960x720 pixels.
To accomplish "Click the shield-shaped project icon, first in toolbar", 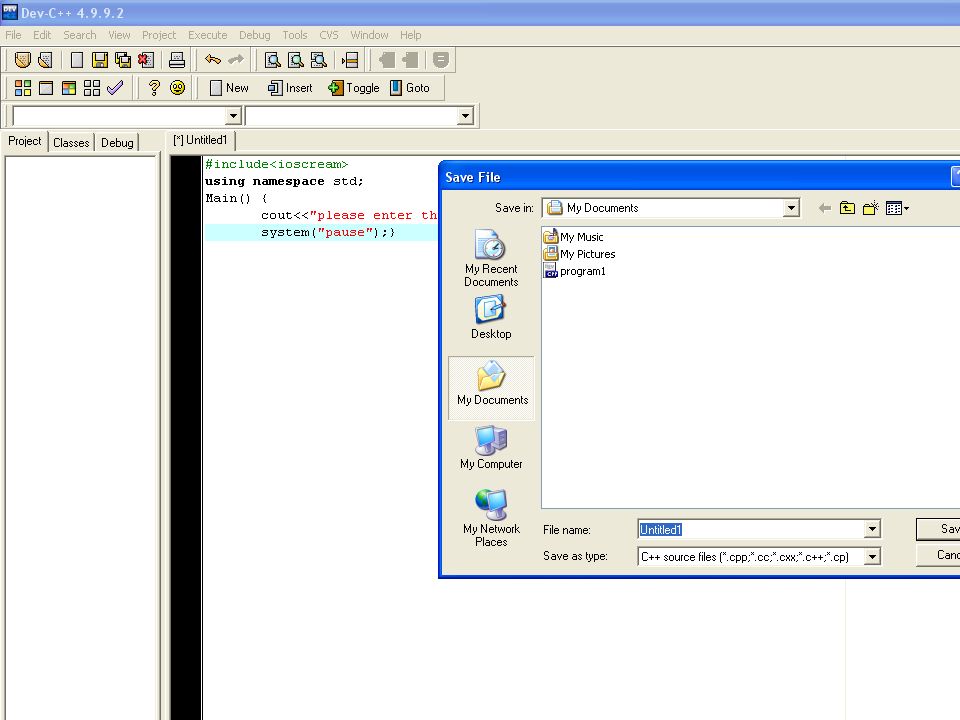I will pos(23,60).
